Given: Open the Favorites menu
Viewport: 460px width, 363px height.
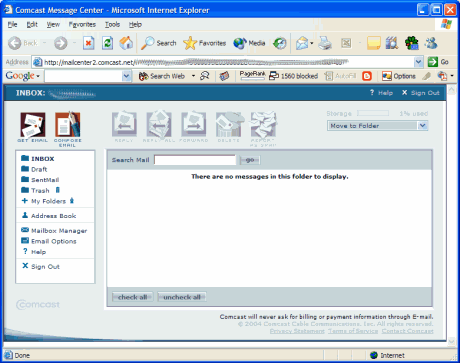Looking at the screenshot, I should 82,24.
